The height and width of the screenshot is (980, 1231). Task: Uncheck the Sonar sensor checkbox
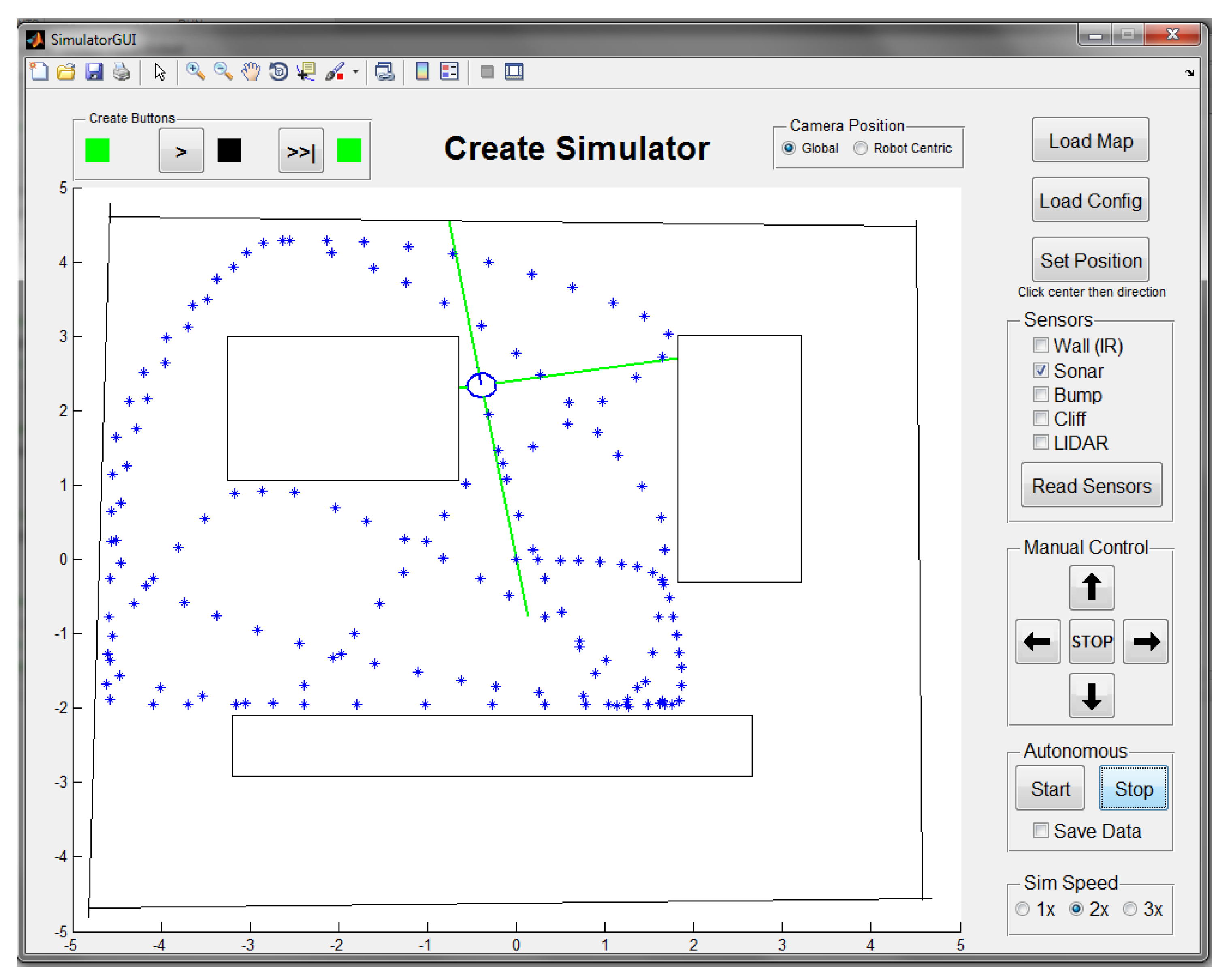(1040, 370)
